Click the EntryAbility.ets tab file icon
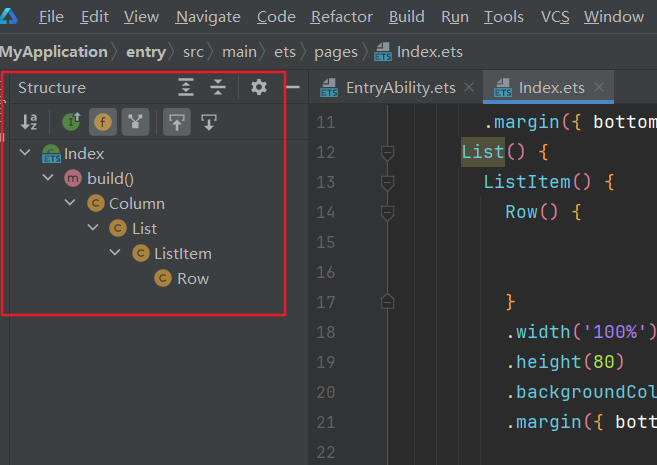Image resolution: width=657 pixels, height=465 pixels. click(x=329, y=88)
